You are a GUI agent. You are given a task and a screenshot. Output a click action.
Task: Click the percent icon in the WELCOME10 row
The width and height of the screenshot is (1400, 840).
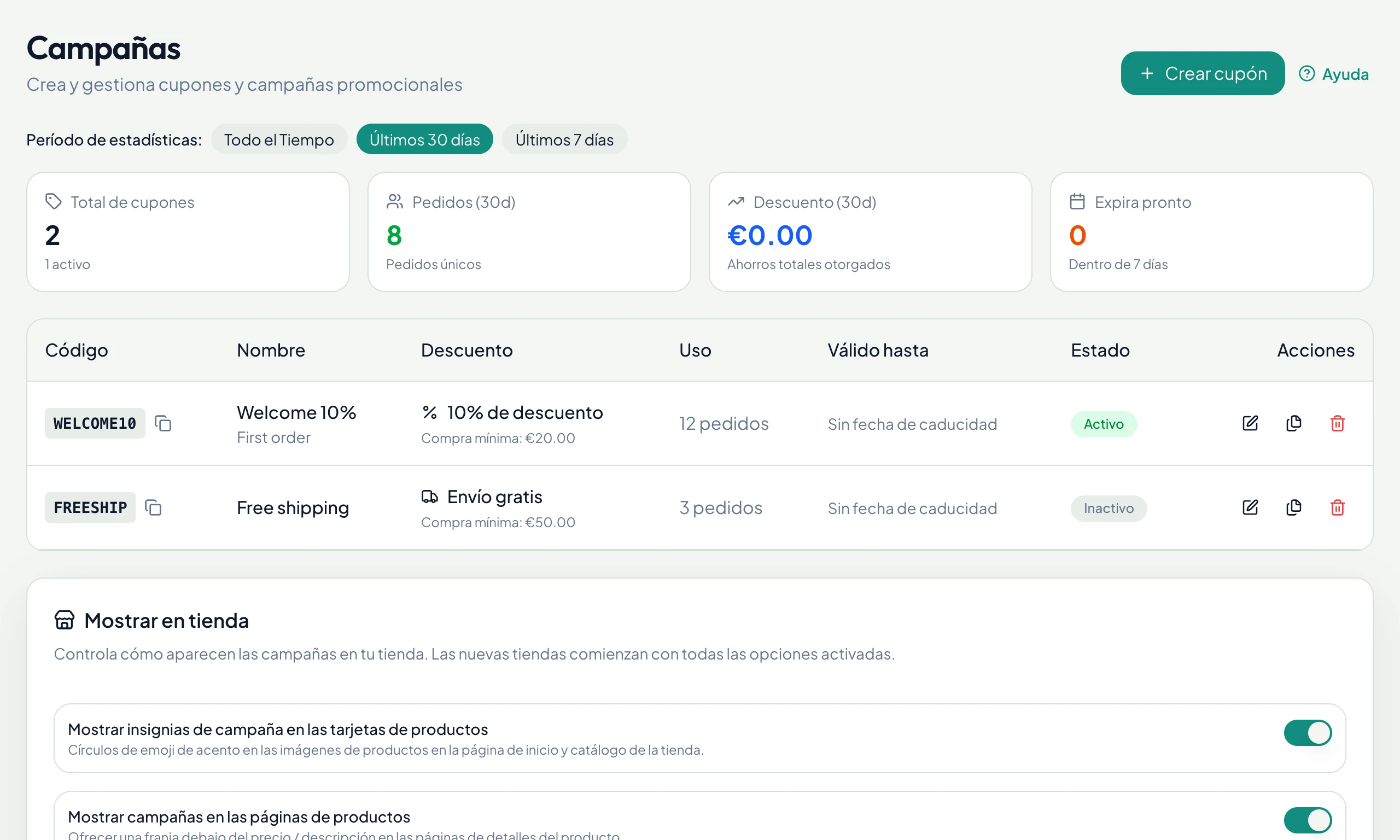click(429, 413)
